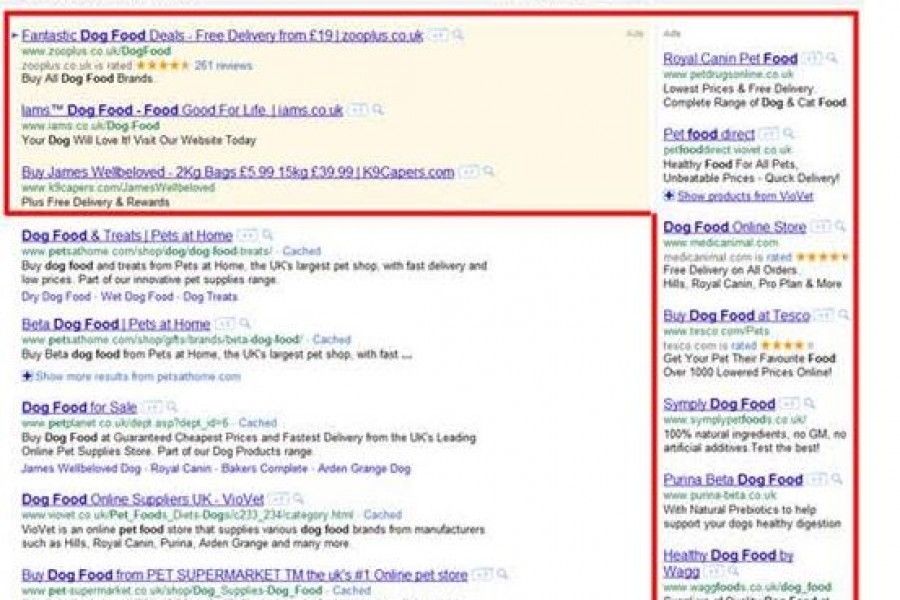Image resolution: width=900 pixels, height=600 pixels.
Task: Open the magnifier preview for the Buy Dog Food at Tesco ad
Action: coord(843,315)
